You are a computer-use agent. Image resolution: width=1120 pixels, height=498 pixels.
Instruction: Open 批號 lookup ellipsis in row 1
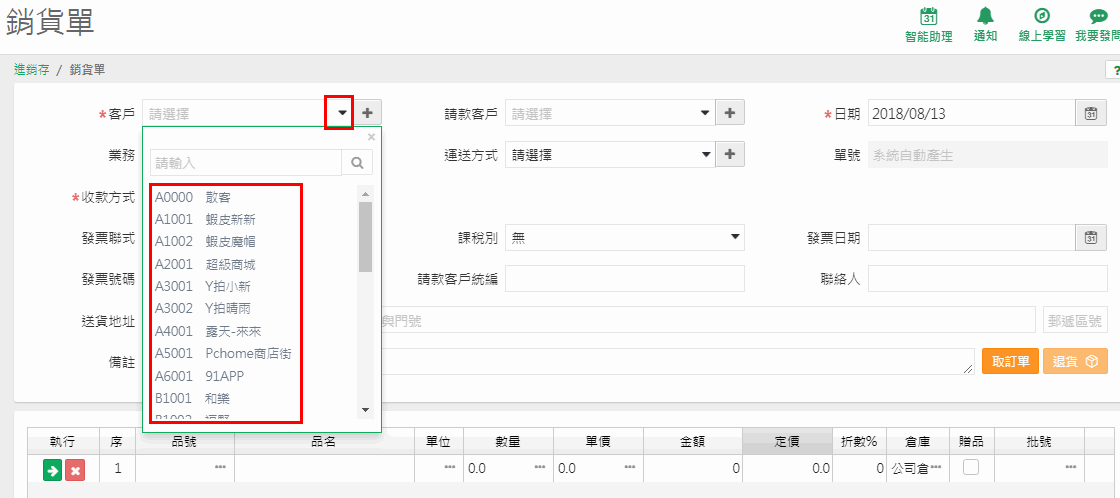point(1071,467)
